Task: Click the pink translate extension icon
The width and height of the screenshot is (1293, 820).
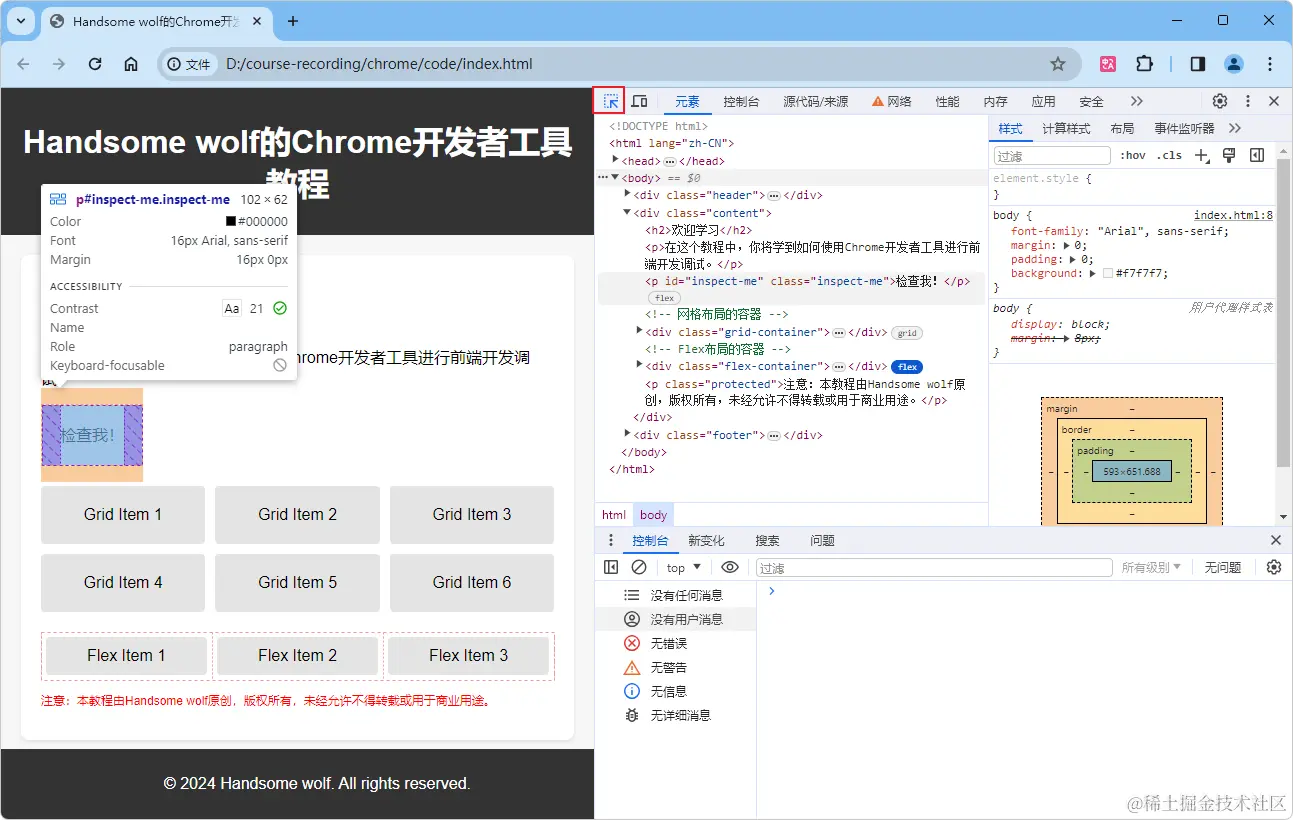Action: pos(1108,64)
